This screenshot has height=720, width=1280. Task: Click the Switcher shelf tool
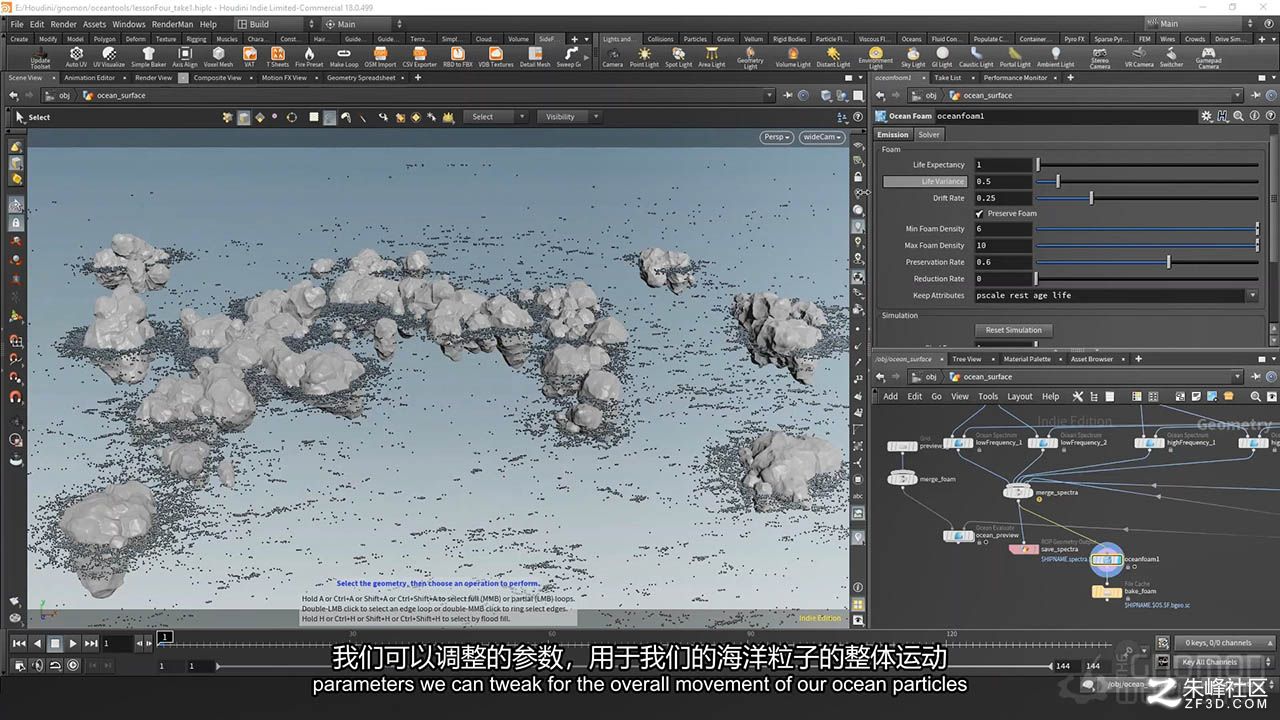(1171, 57)
